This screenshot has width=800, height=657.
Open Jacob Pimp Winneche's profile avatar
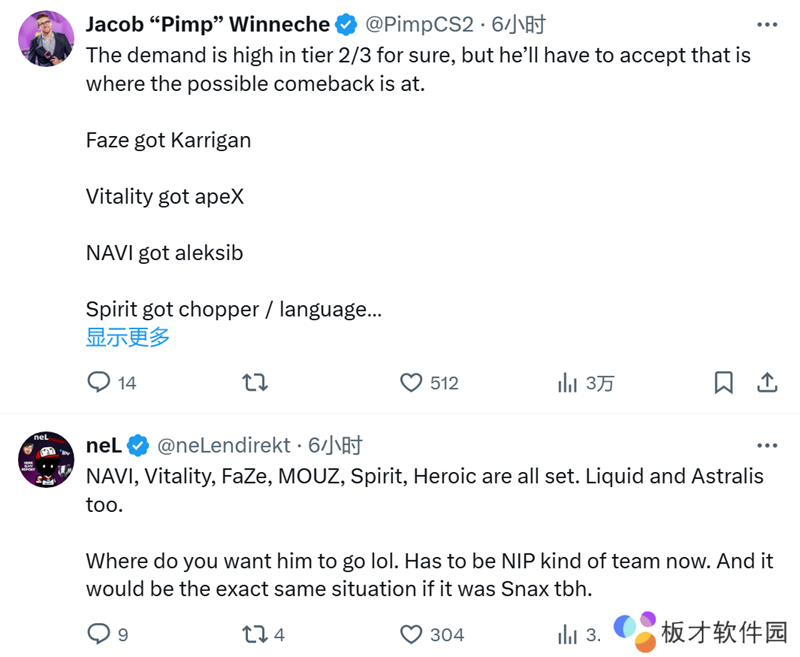[x=46, y=38]
